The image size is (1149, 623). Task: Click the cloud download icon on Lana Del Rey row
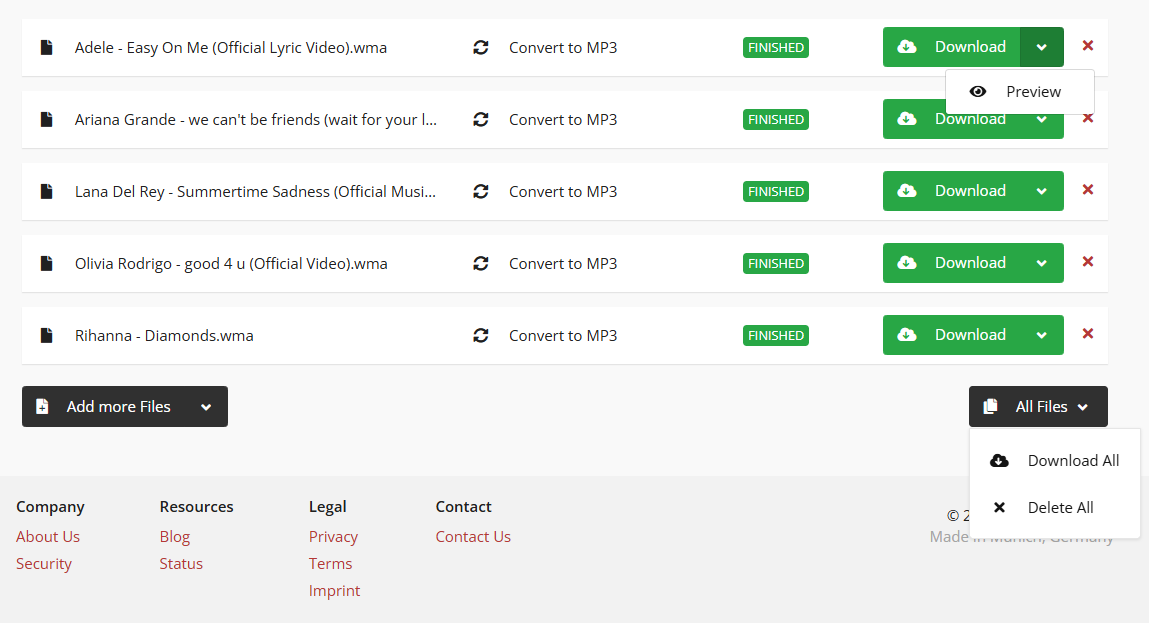coord(907,191)
